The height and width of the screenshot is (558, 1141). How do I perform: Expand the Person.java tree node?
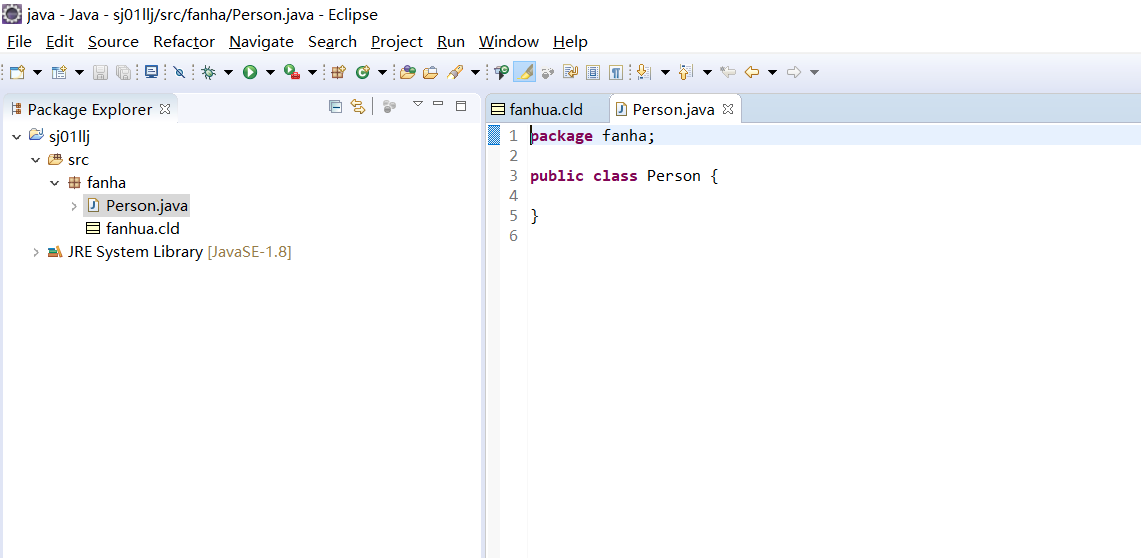pyautogui.click(x=73, y=206)
